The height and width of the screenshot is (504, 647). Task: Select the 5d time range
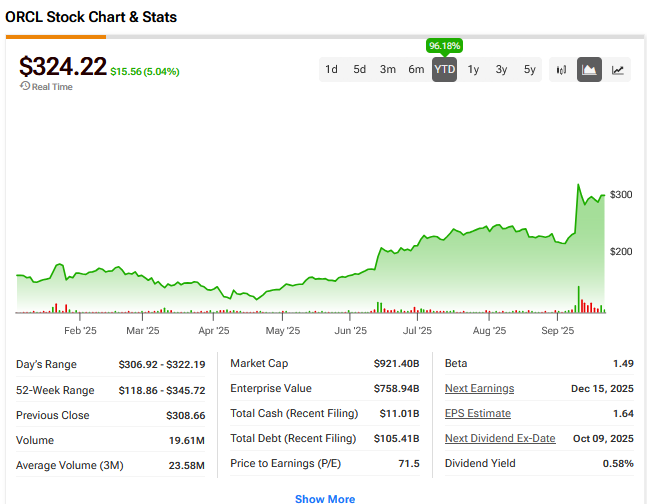pyautogui.click(x=360, y=70)
